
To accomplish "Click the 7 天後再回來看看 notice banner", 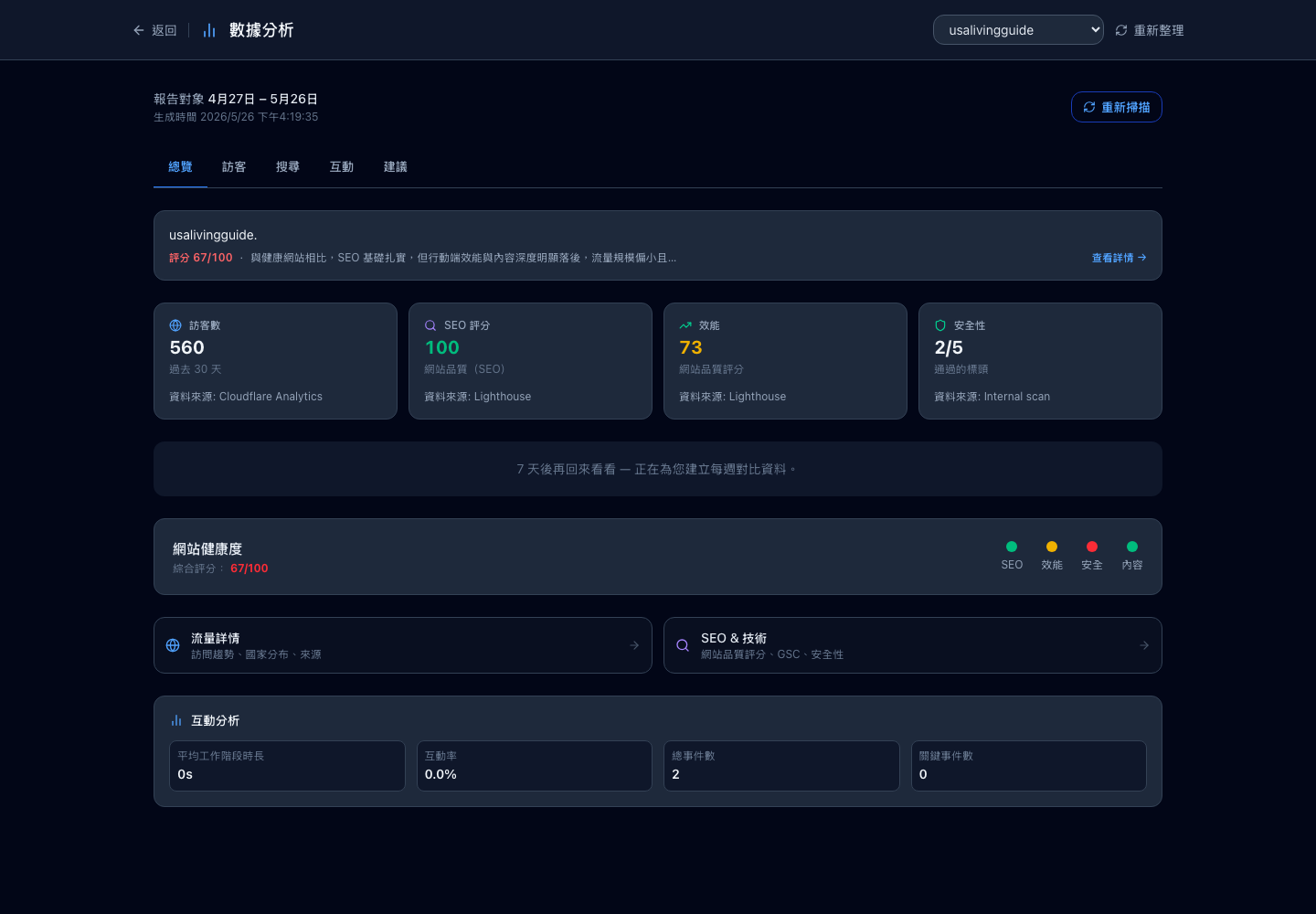I will pos(658,469).
